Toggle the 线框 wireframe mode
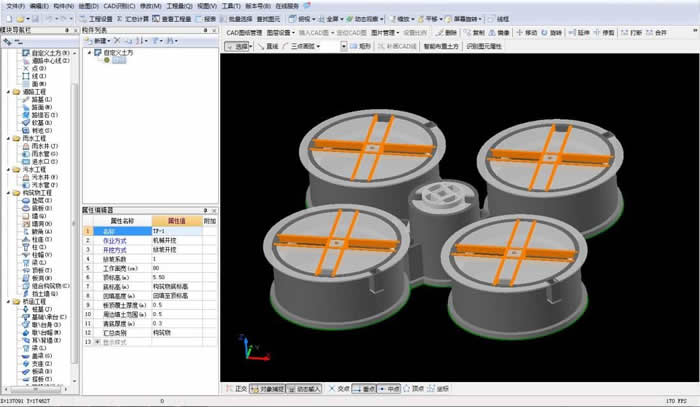This screenshot has width=700, height=407. 498,19
